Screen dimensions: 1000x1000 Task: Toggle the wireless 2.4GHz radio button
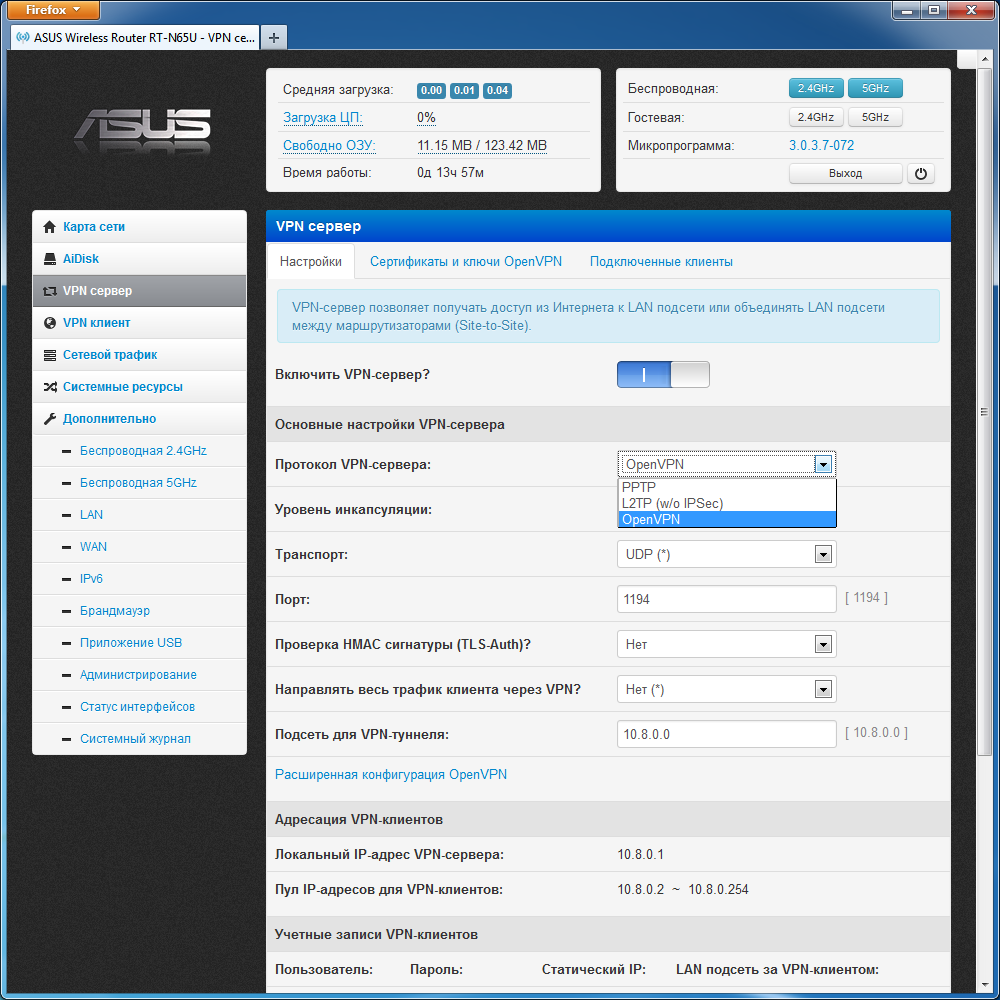pyautogui.click(x=816, y=88)
